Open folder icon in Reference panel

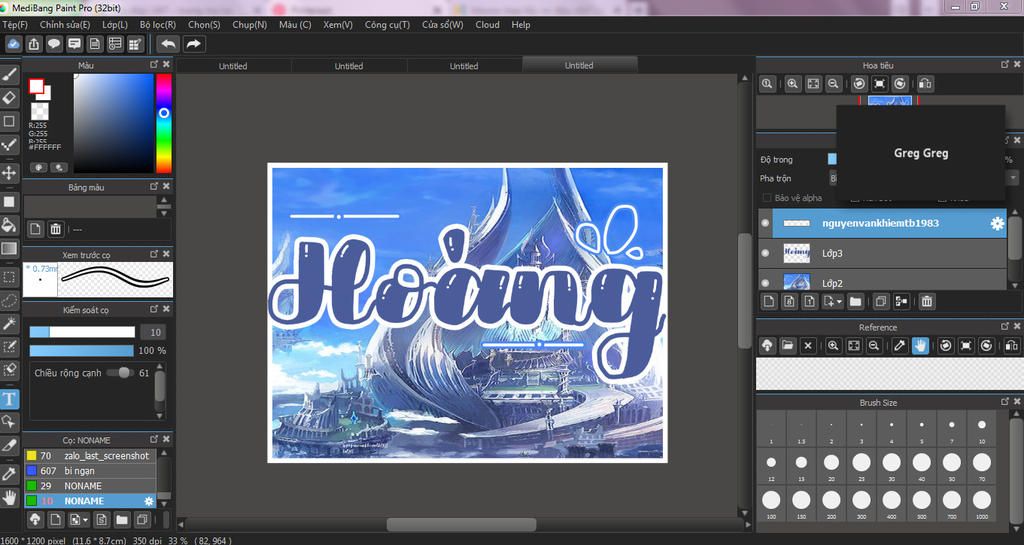tap(788, 345)
